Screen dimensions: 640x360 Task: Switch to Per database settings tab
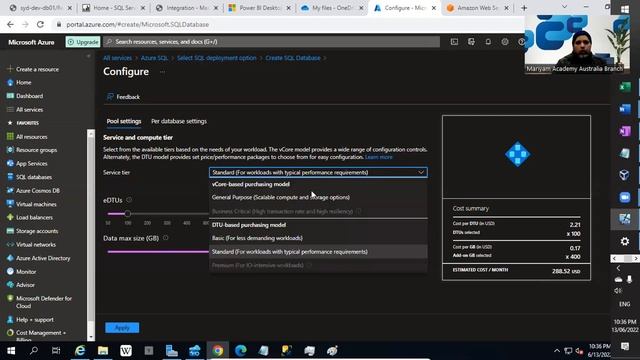pyautogui.click(x=179, y=121)
